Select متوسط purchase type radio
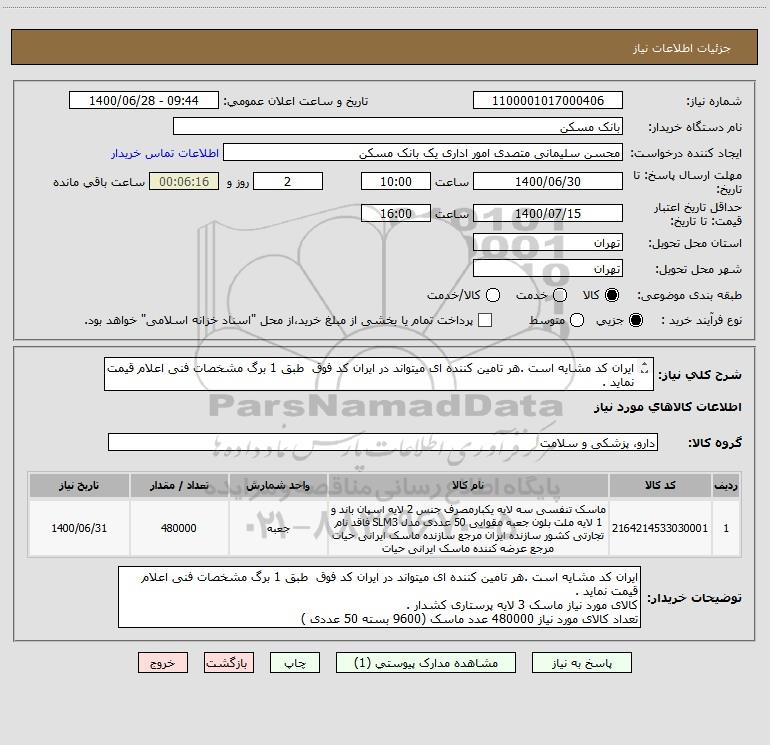The image size is (770, 745). pyautogui.click(x=577, y=320)
